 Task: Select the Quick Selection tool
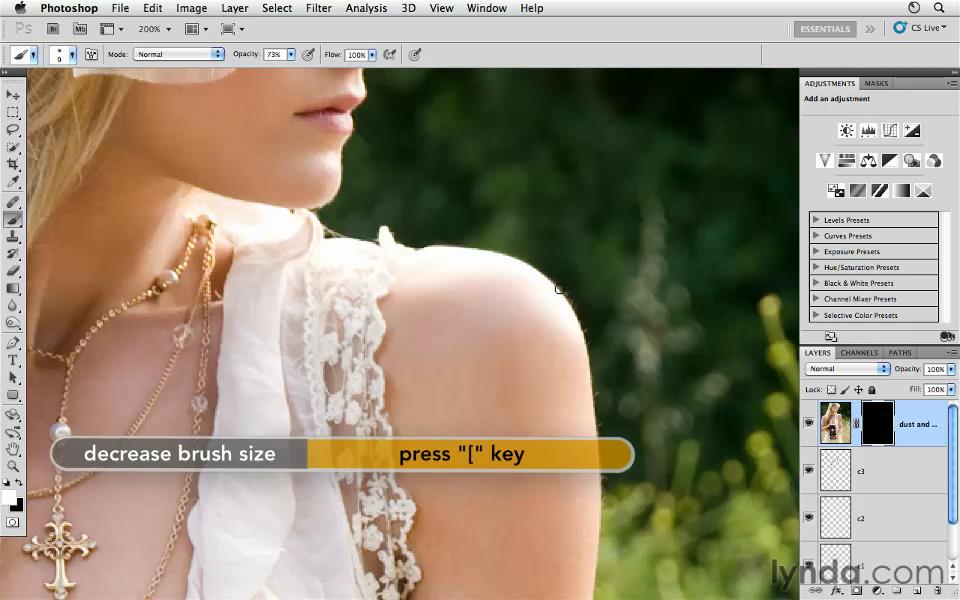[x=13, y=147]
